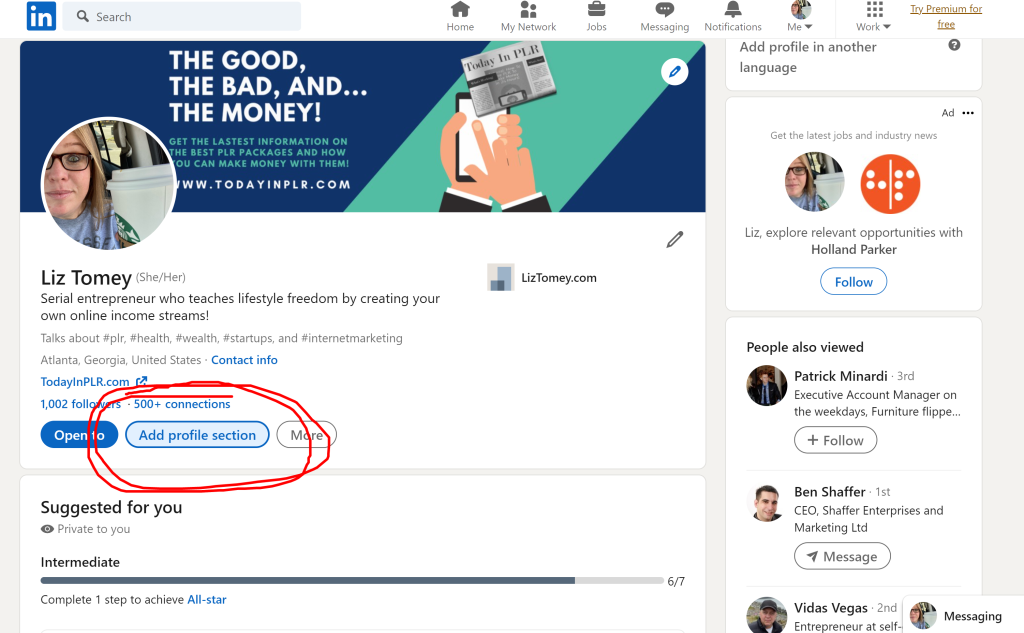Open Vidas Vegas's profile name
1024x633 pixels.
(831, 608)
